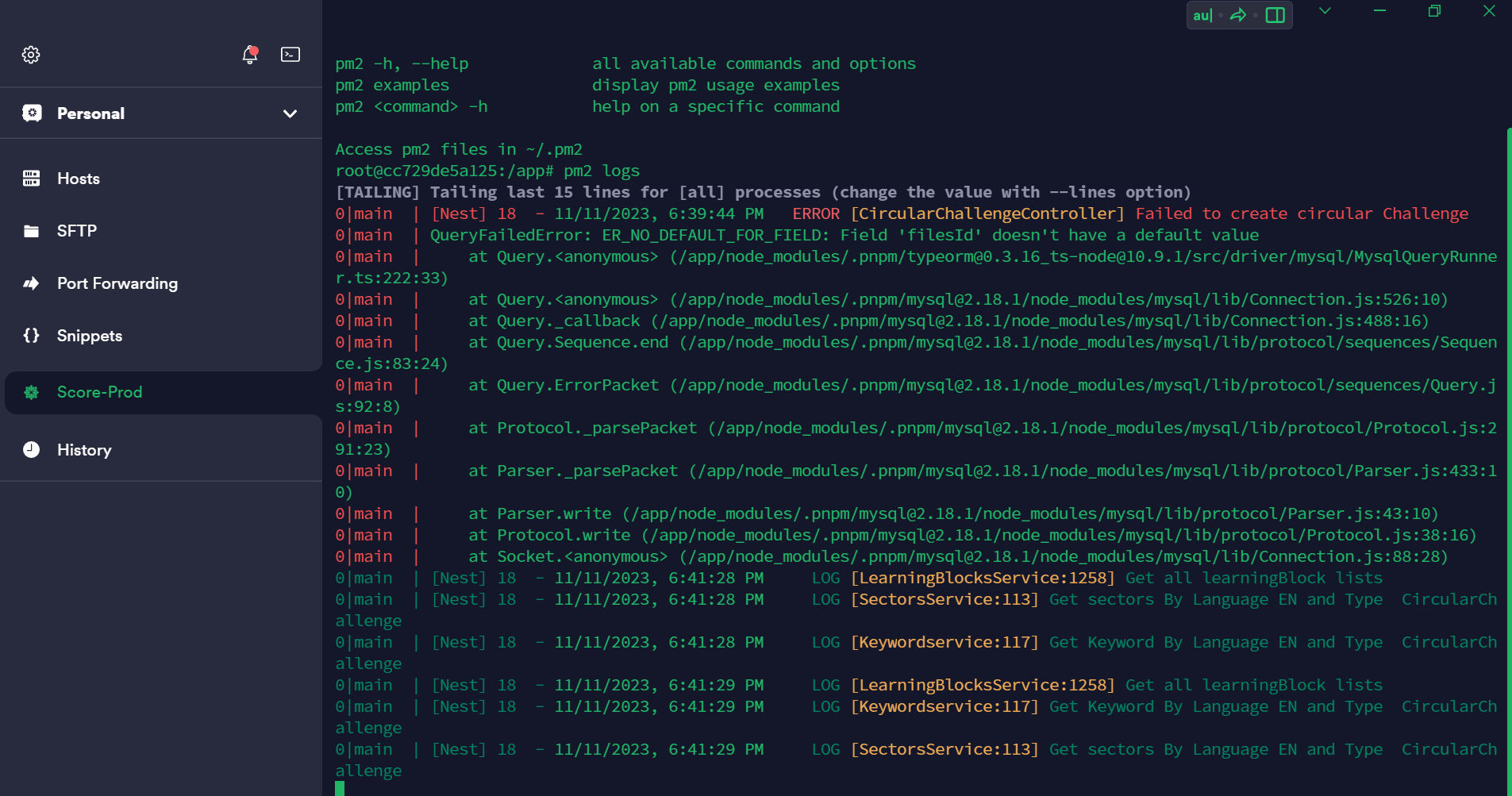Click the Personal vault icon
The width and height of the screenshot is (1512, 796).
point(32,113)
